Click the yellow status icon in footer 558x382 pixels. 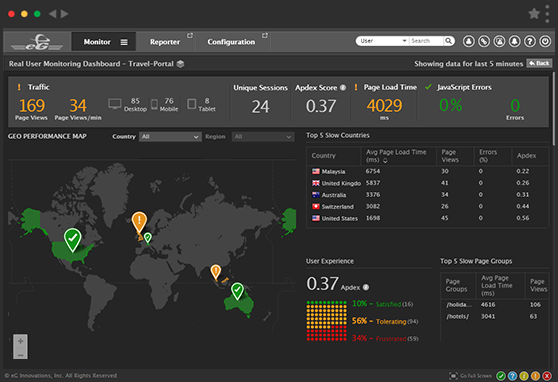coord(524,376)
